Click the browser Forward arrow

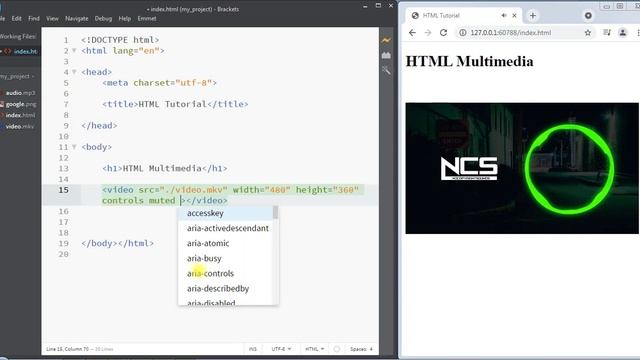point(428,33)
